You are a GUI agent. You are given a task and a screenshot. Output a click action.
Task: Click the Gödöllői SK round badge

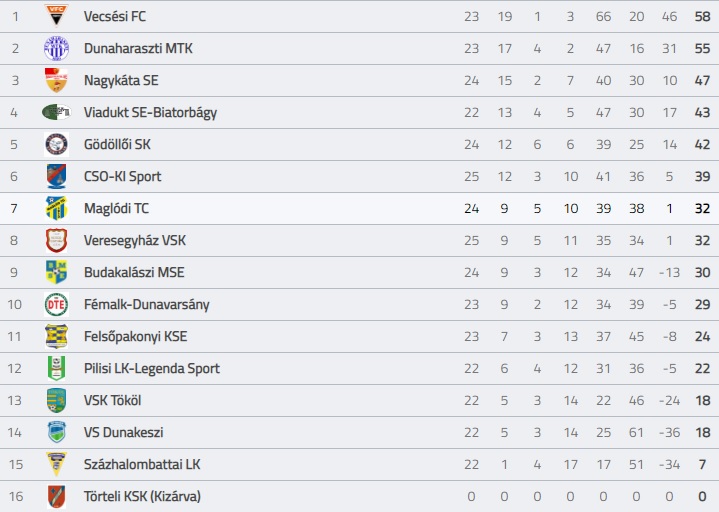pyautogui.click(x=56, y=144)
